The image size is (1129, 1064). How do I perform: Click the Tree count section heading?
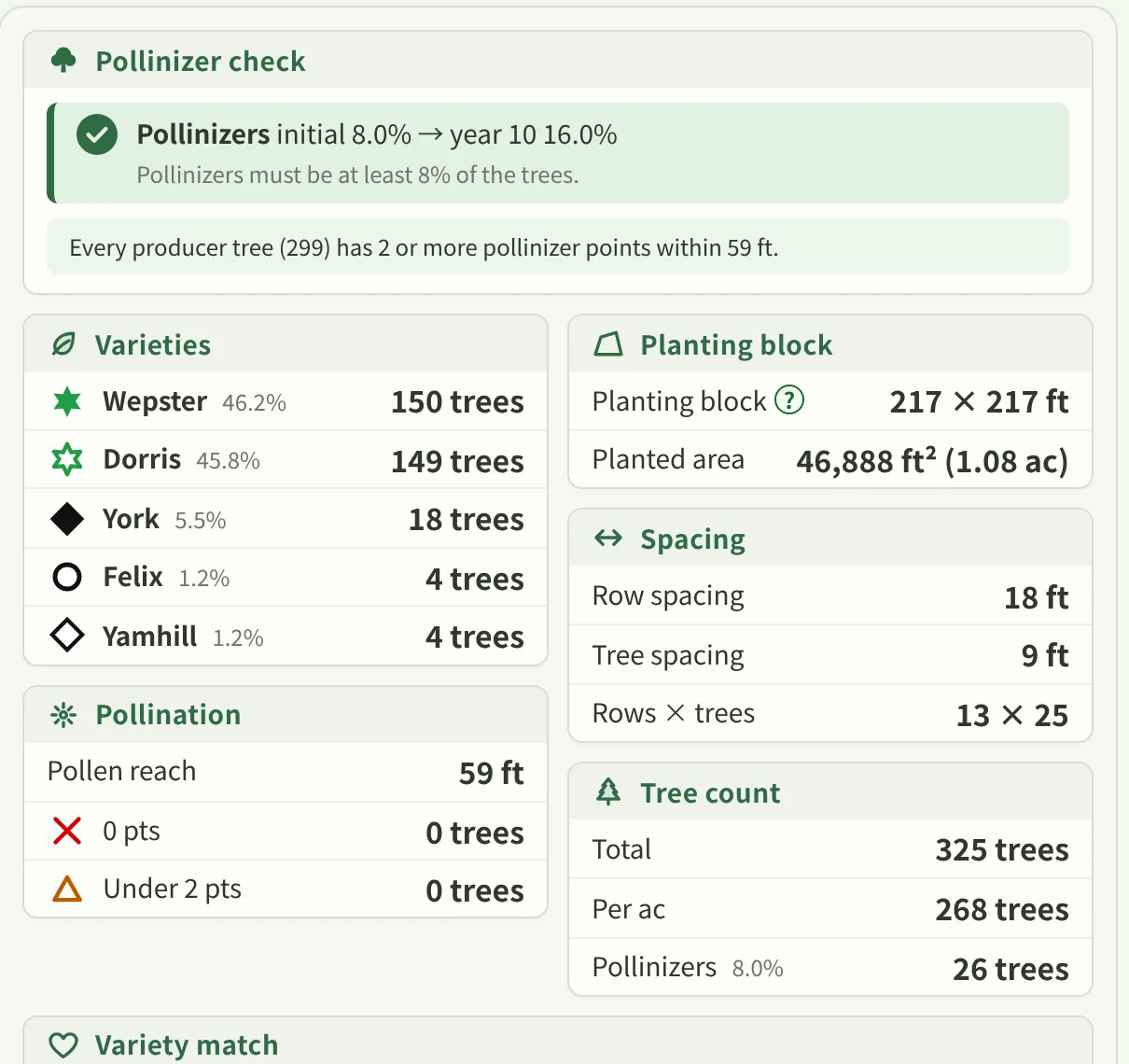(x=710, y=793)
